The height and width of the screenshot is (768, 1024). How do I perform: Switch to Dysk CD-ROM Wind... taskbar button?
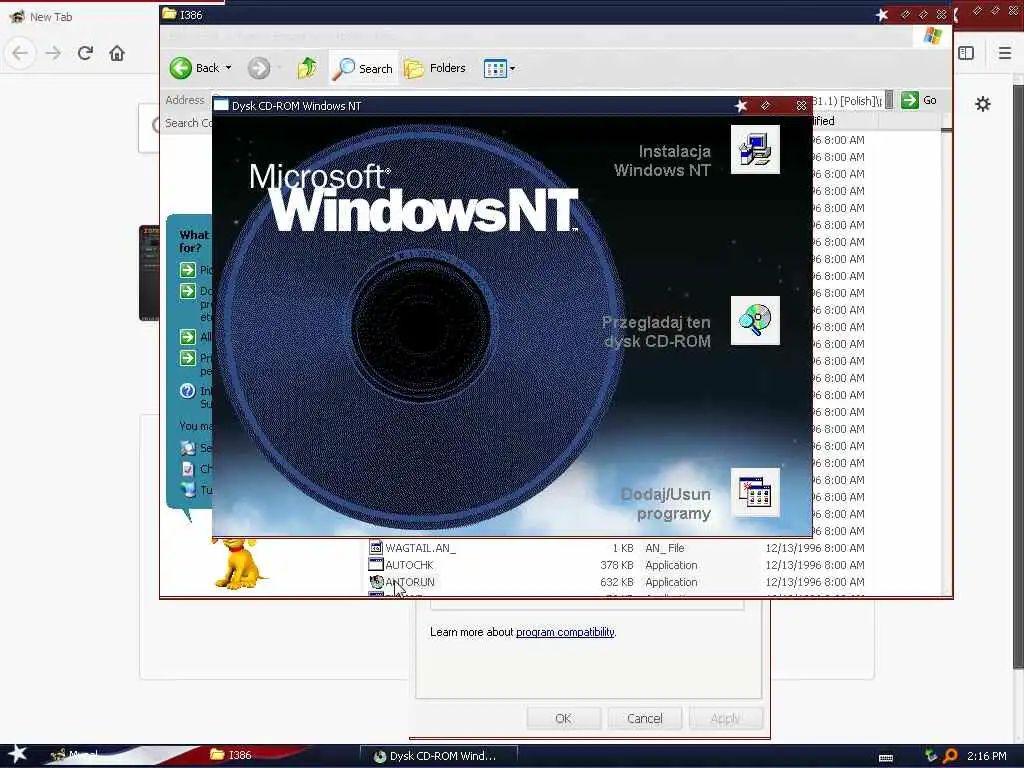point(438,756)
